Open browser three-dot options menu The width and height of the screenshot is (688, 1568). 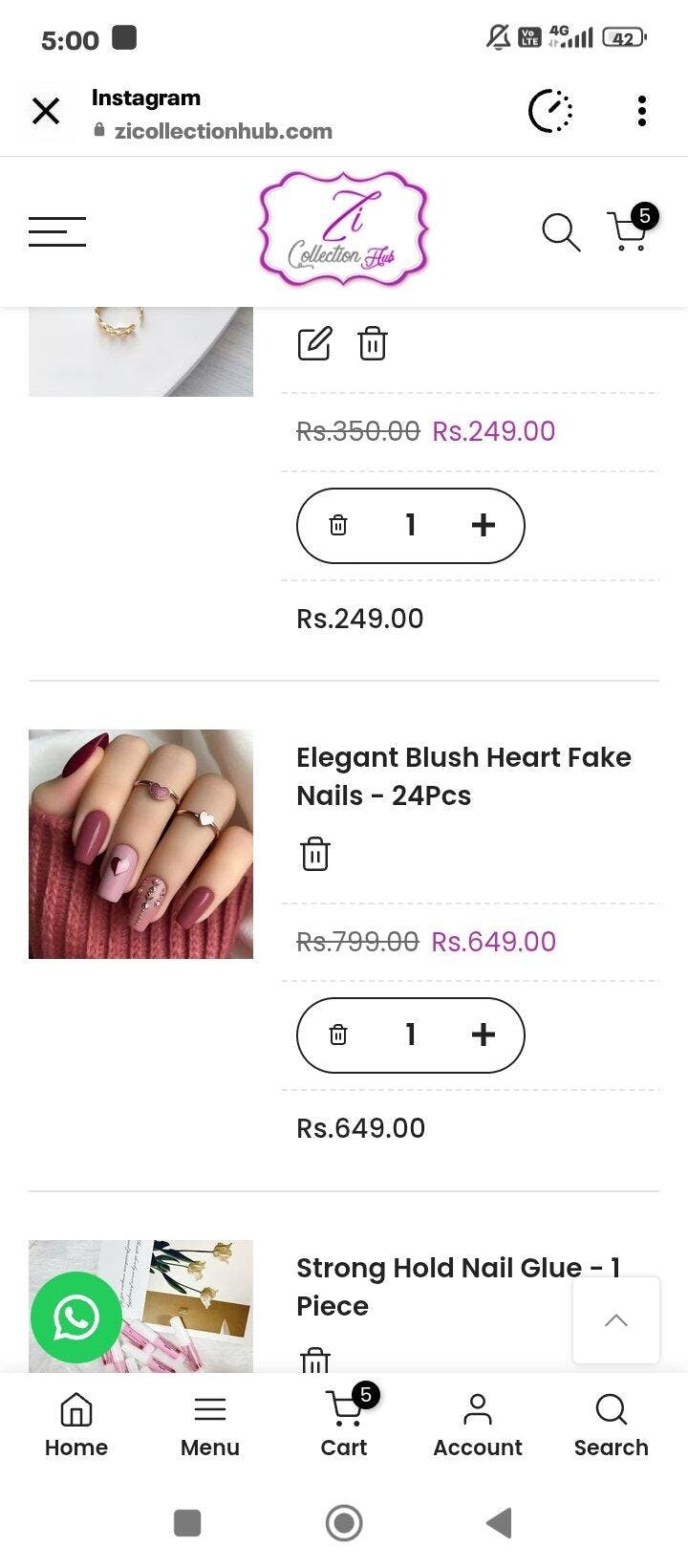pos(642,111)
